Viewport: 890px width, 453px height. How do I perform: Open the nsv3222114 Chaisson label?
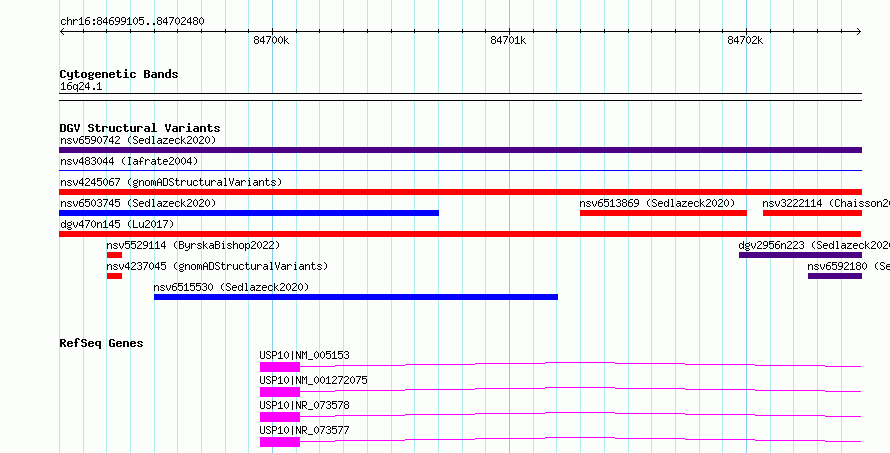[826, 203]
